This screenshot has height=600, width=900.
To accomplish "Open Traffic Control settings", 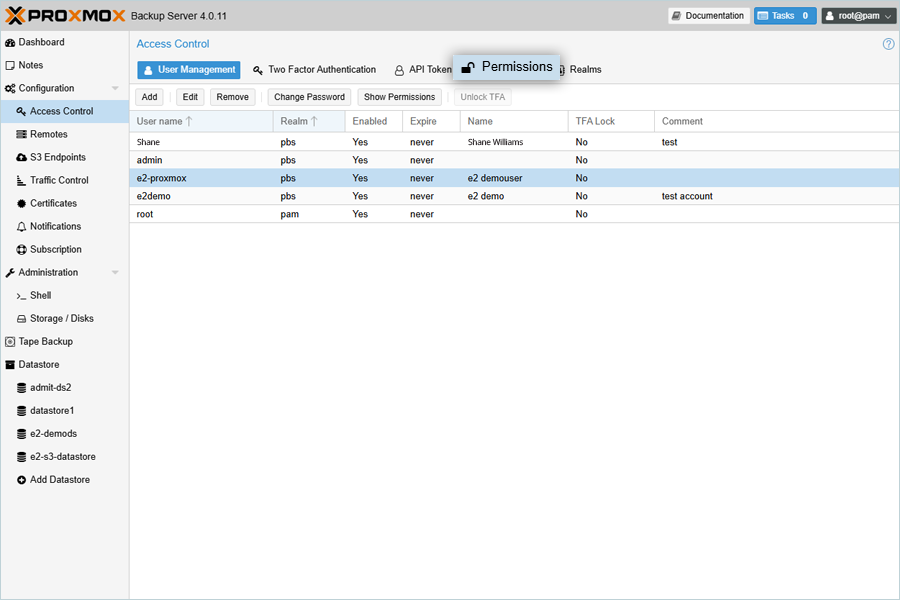I will [59, 180].
